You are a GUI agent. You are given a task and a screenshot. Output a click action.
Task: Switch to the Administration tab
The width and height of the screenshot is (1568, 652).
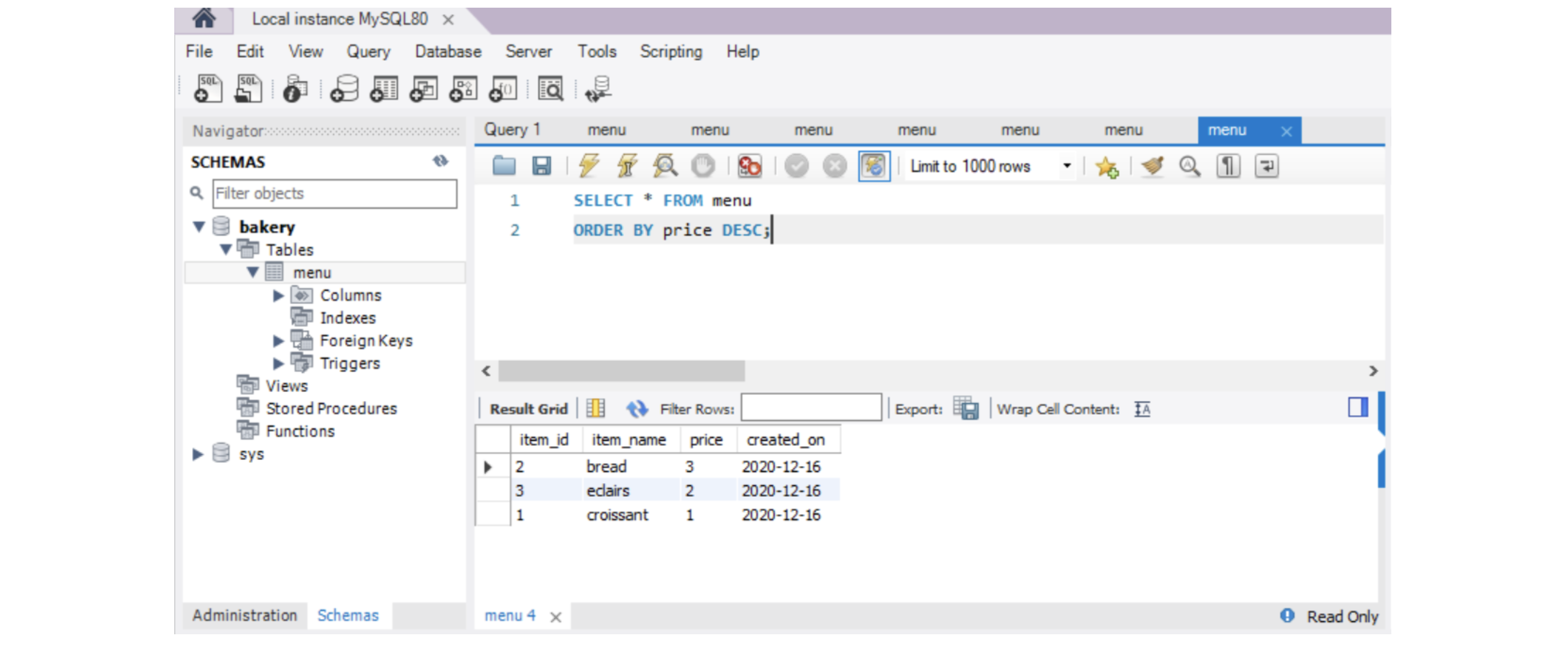point(244,615)
